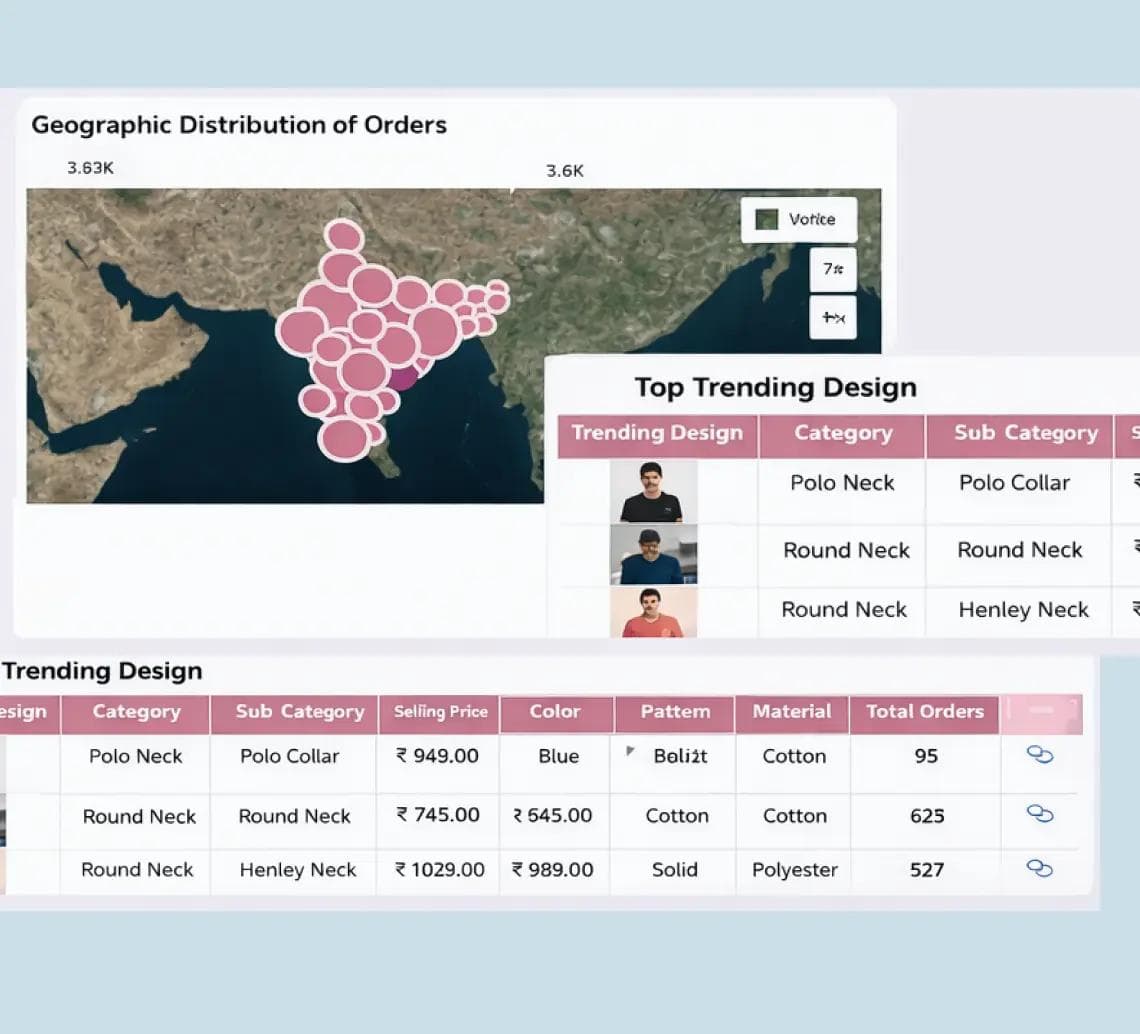
Task: Click the darker magenta bubble on the map
Action: point(404,378)
